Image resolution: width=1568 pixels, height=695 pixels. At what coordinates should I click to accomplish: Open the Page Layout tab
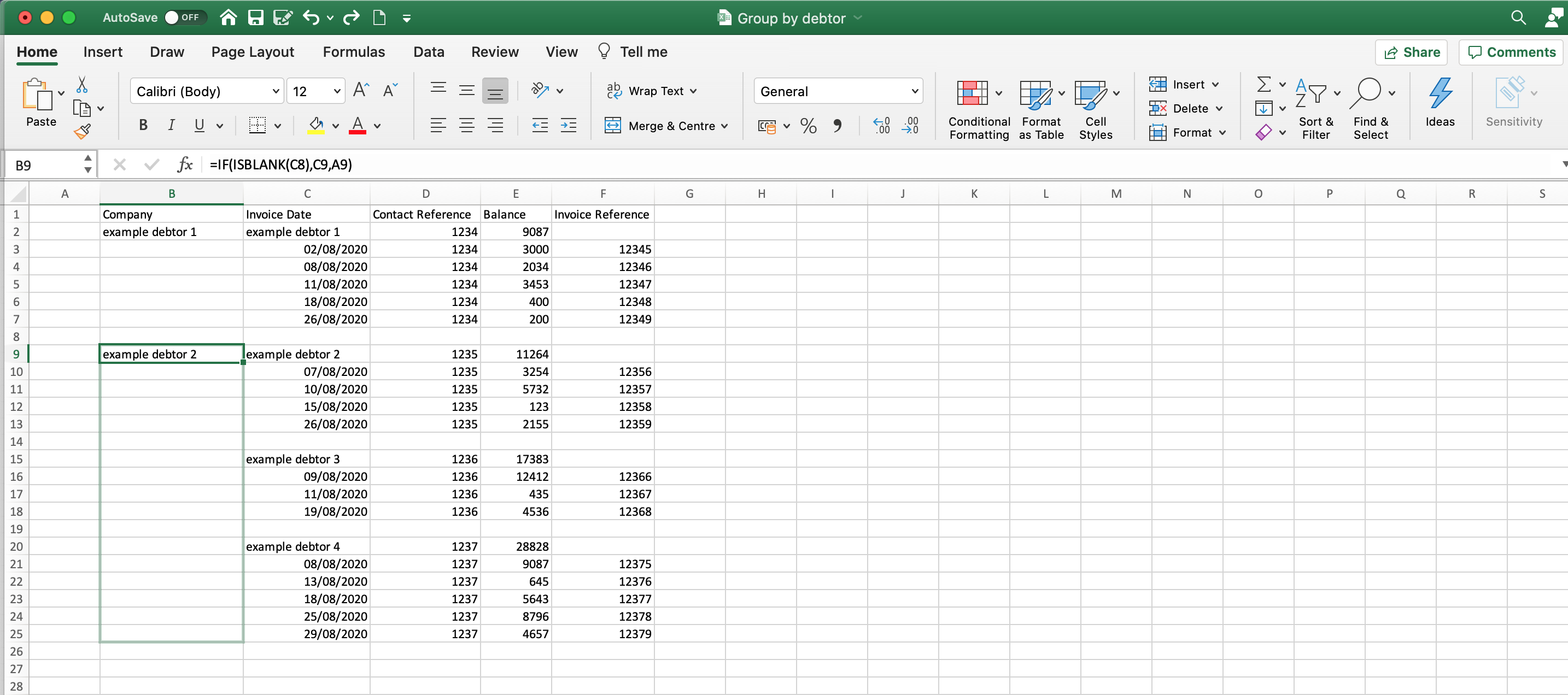click(x=253, y=52)
